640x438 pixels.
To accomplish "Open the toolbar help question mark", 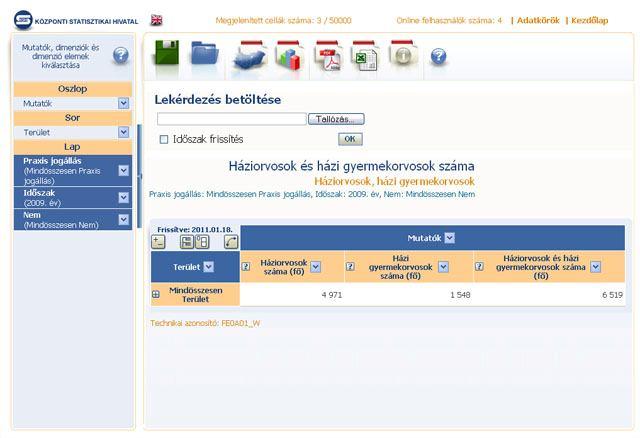I will [x=438, y=56].
